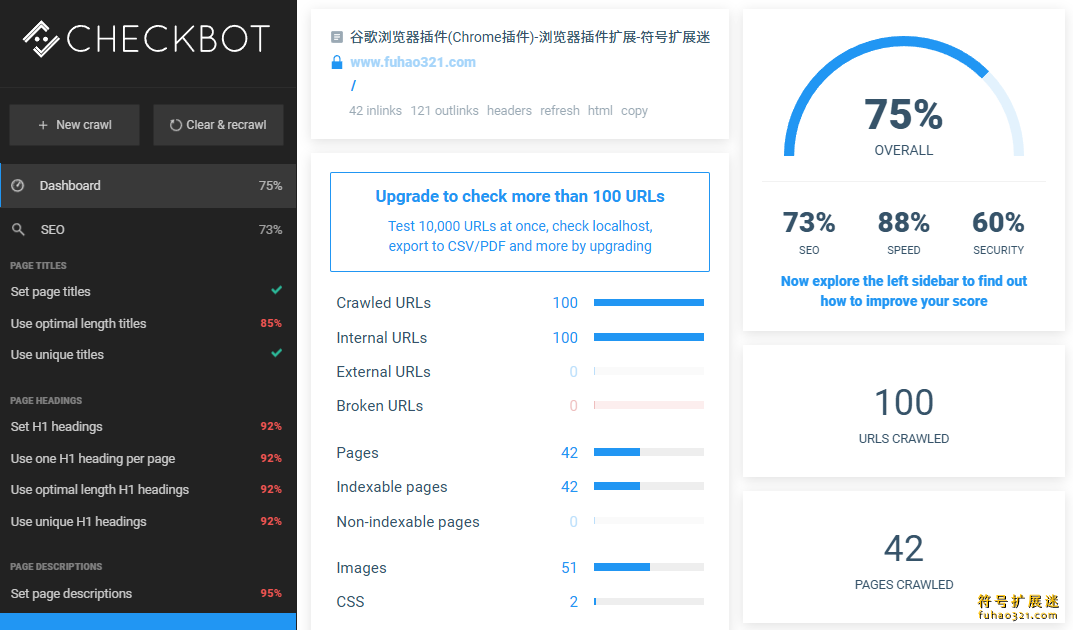Click the Broken URLs red progress bar

coord(649,405)
